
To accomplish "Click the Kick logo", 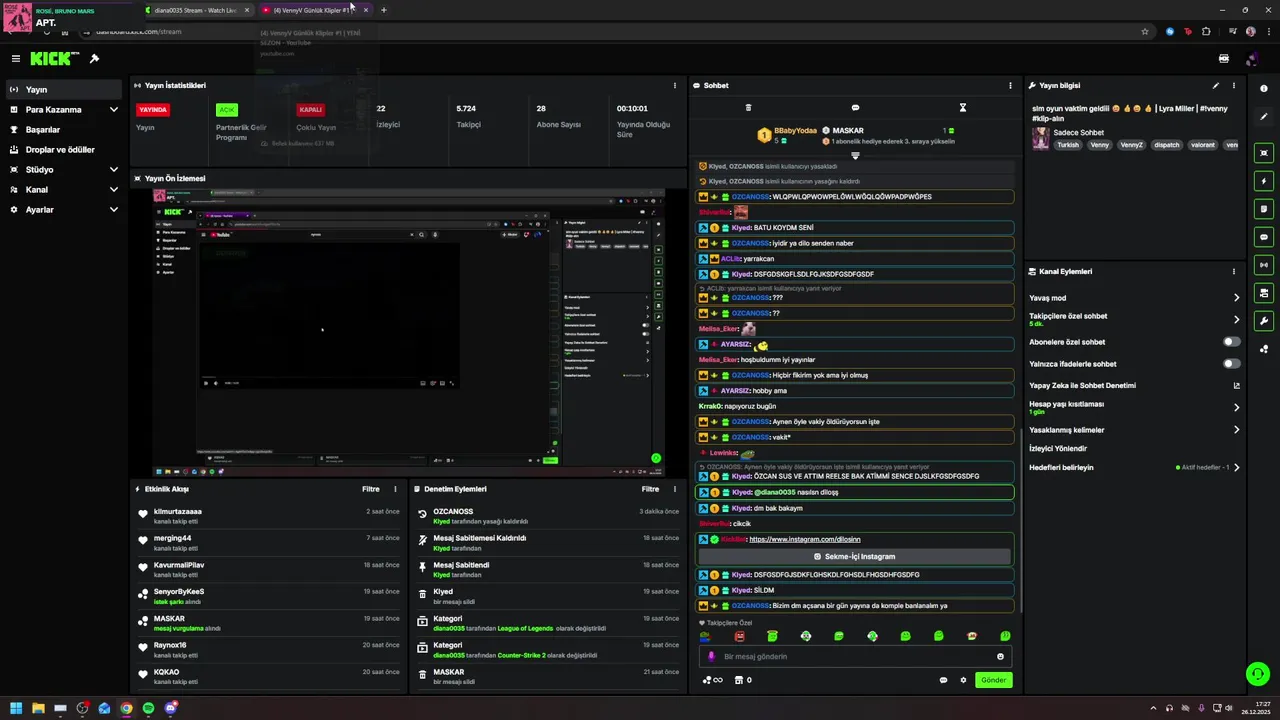I will (x=52, y=59).
